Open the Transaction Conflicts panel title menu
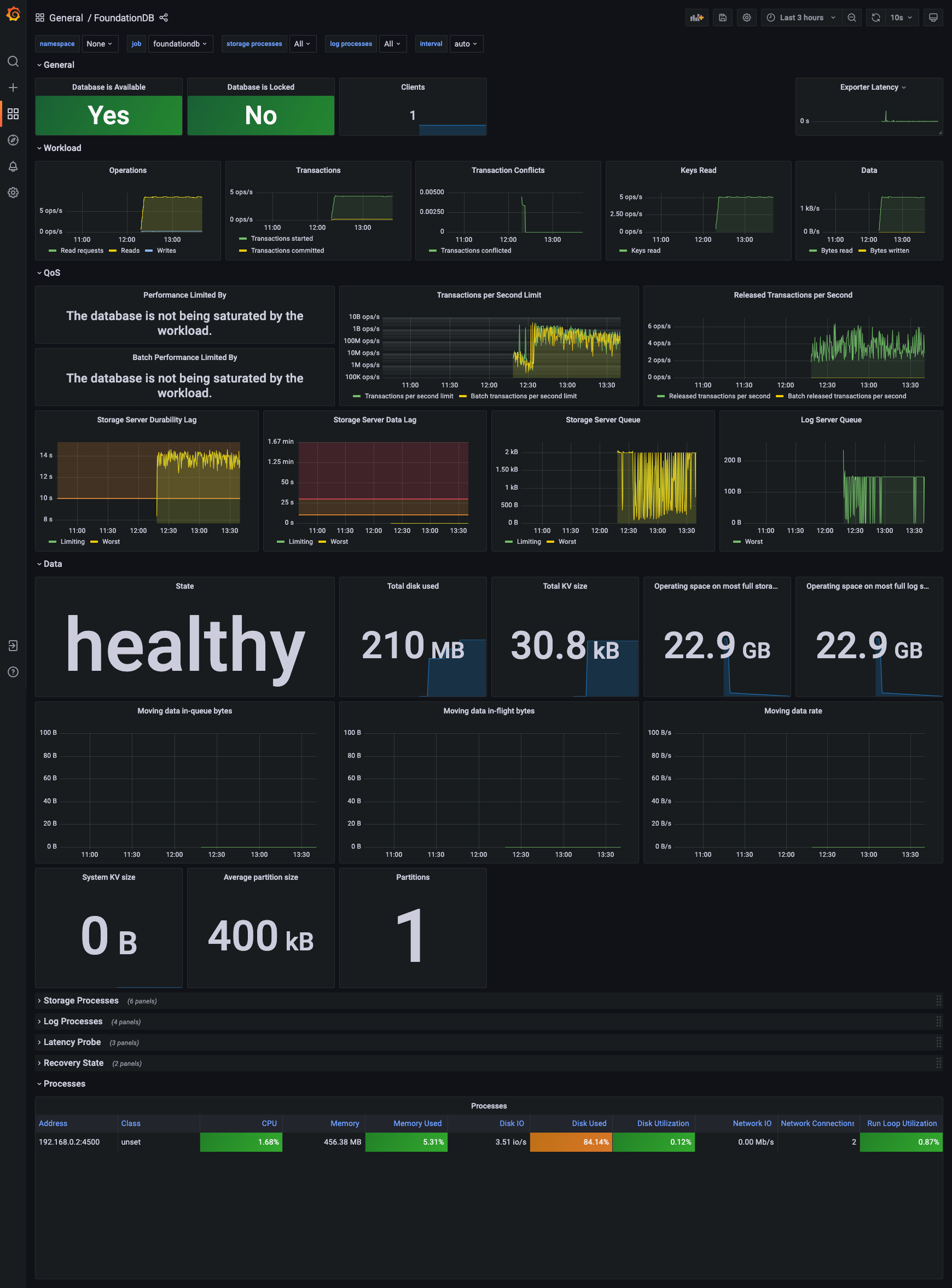Image resolution: width=952 pixels, height=1288 pixels. tap(508, 170)
